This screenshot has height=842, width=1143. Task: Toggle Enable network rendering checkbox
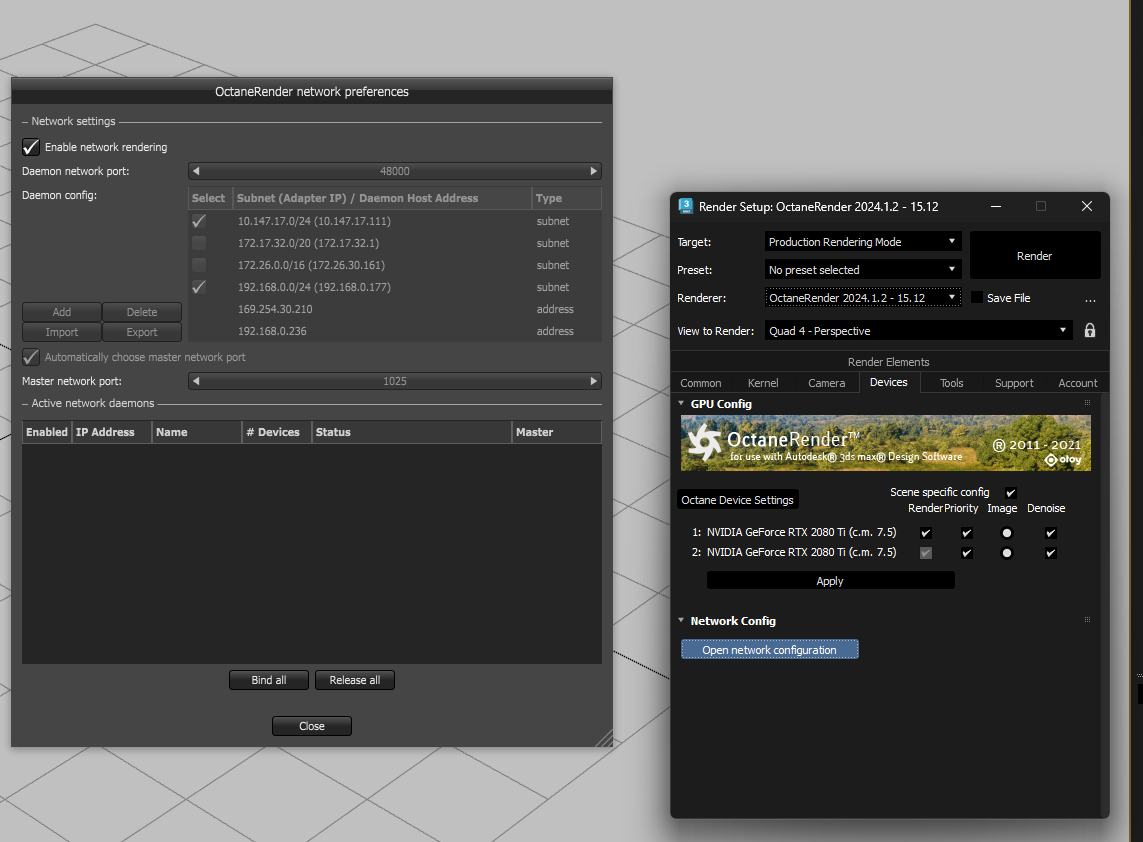pyautogui.click(x=31, y=147)
